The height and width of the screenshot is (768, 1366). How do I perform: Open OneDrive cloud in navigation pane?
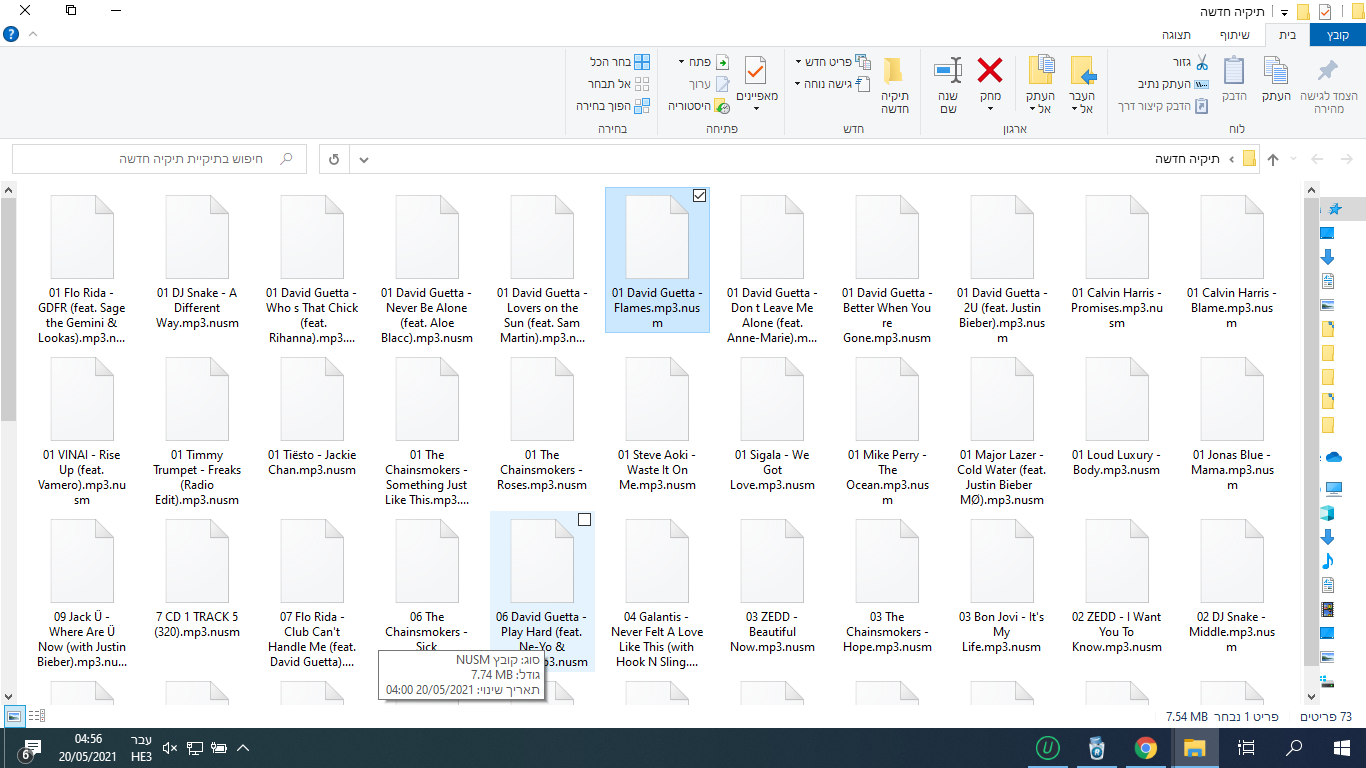click(1332, 457)
